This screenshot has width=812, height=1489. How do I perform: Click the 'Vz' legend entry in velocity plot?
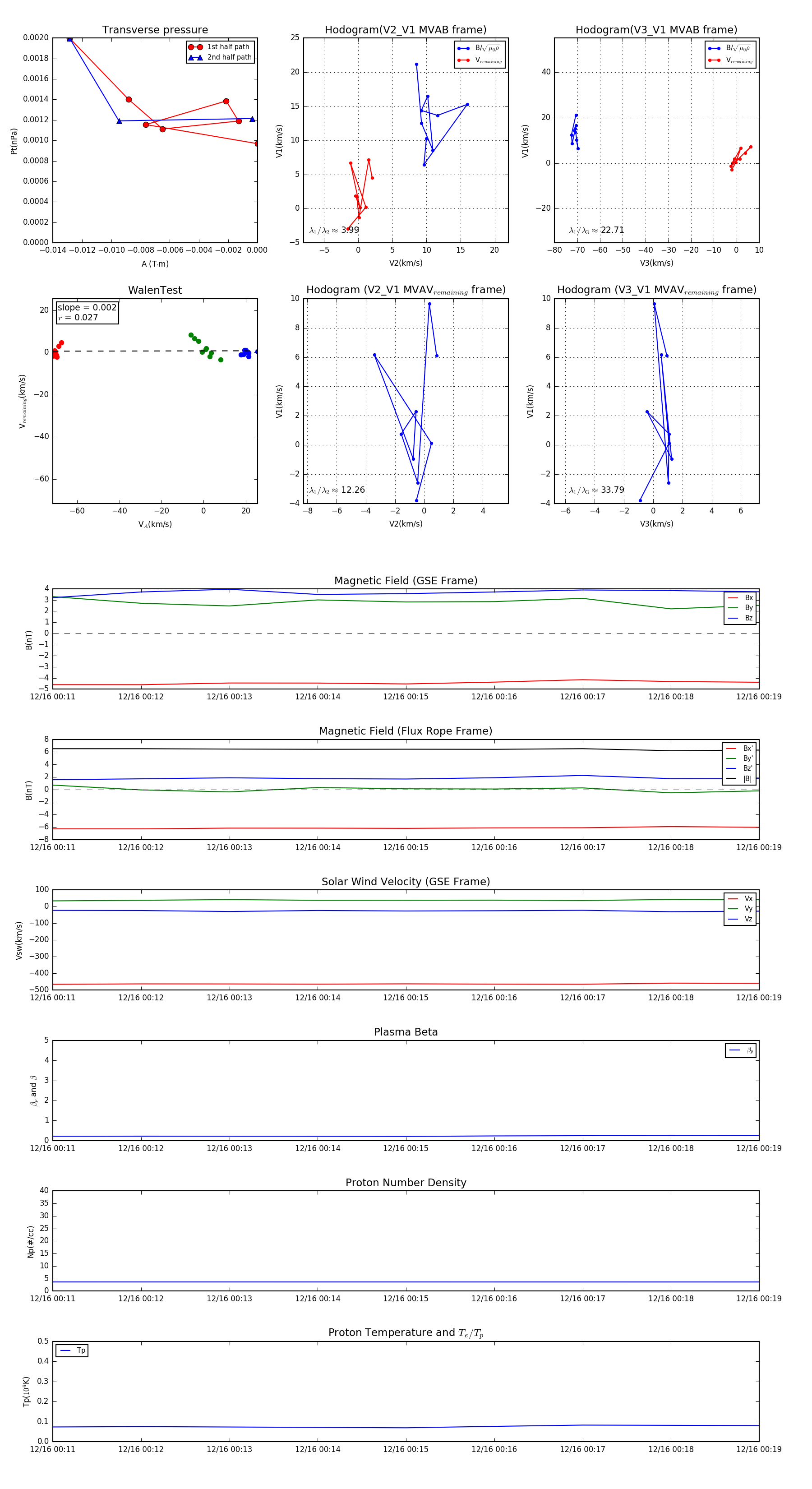740,919
